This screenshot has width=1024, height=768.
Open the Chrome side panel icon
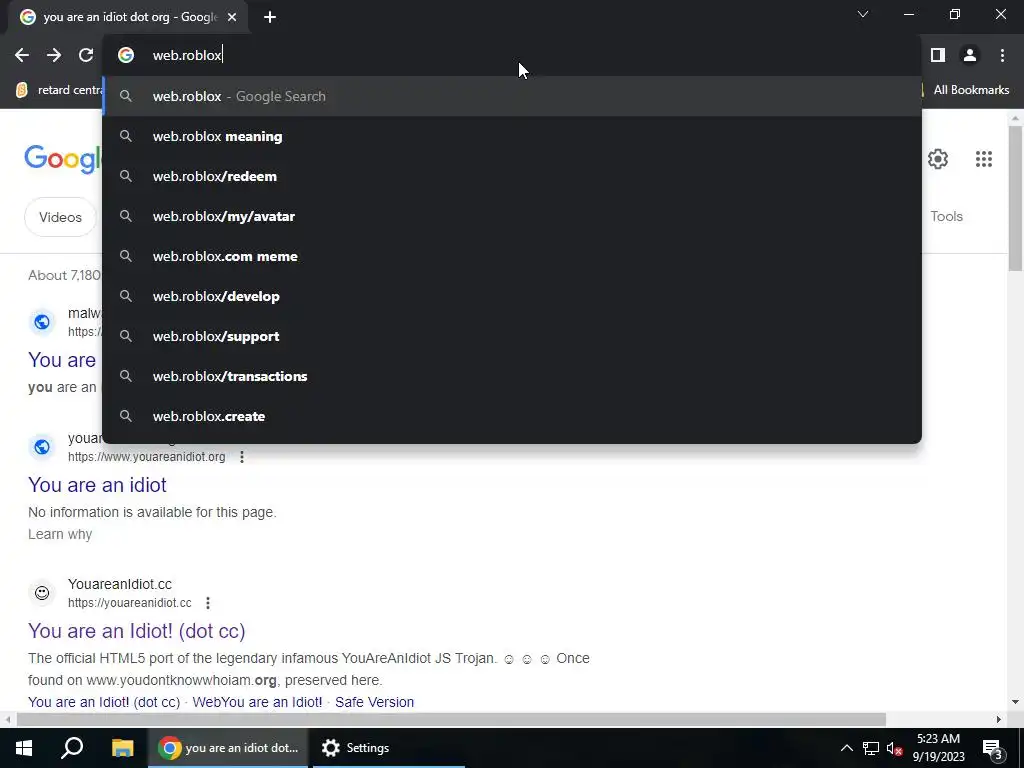coord(938,56)
